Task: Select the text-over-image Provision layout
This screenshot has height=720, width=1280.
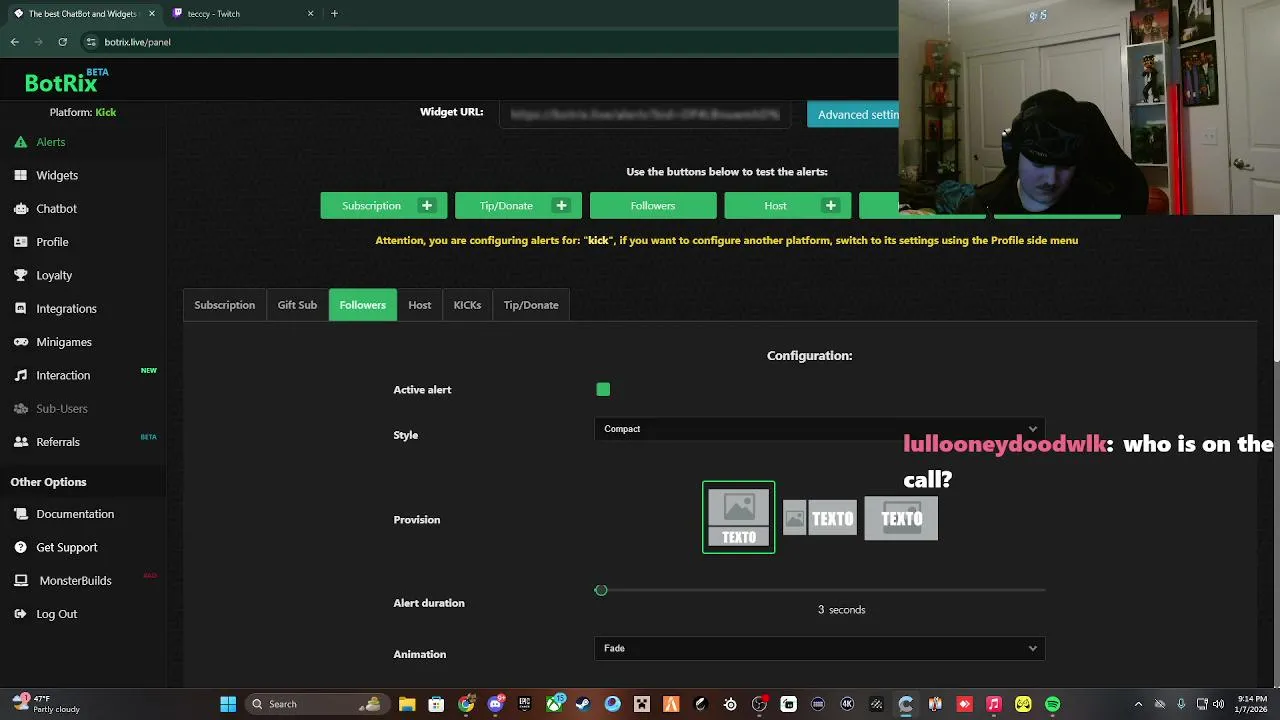Action: [x=901, y=518]
